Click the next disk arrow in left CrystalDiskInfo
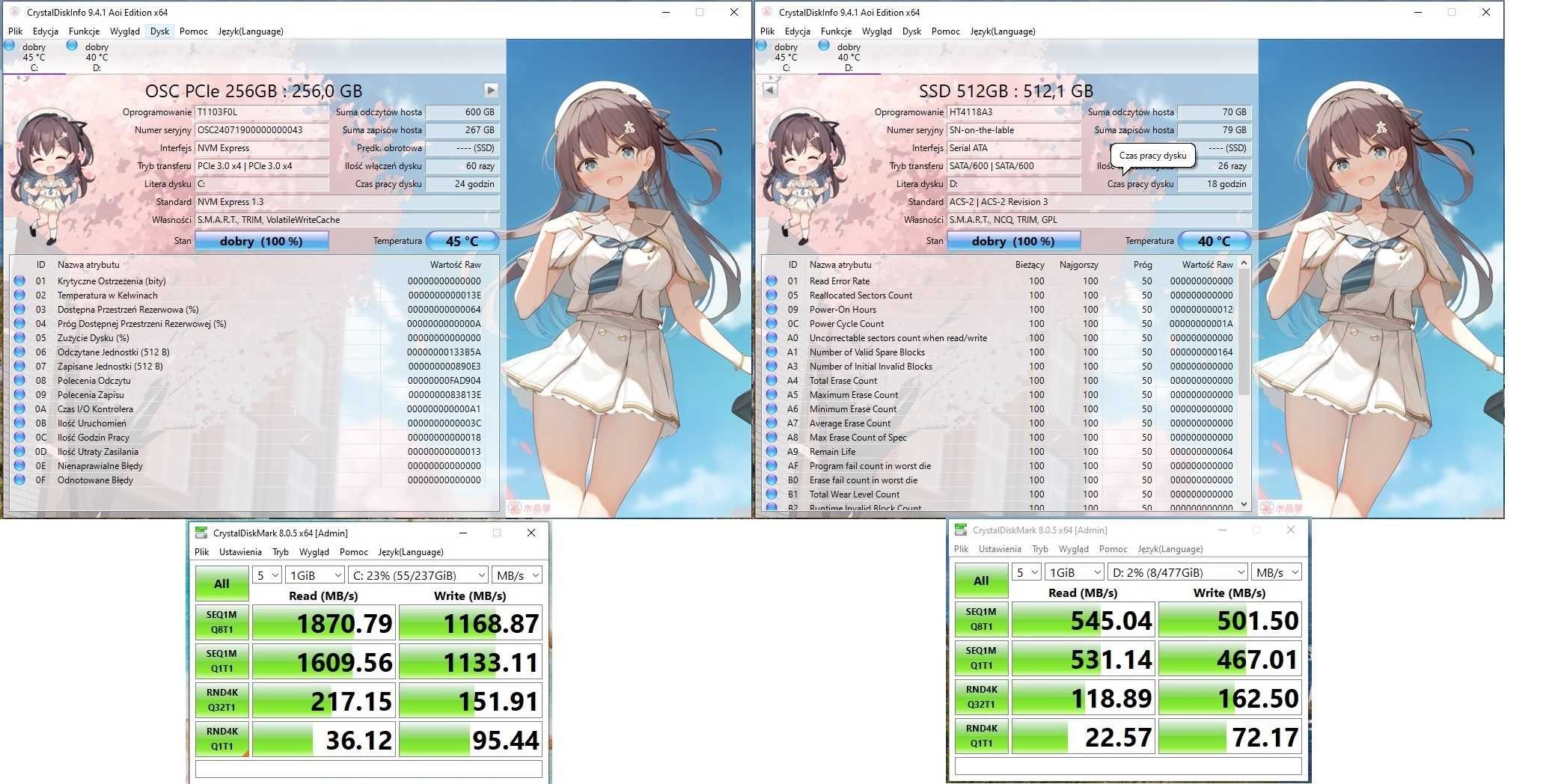This screenshot has width=1552, height=784. tap(491, 91)
